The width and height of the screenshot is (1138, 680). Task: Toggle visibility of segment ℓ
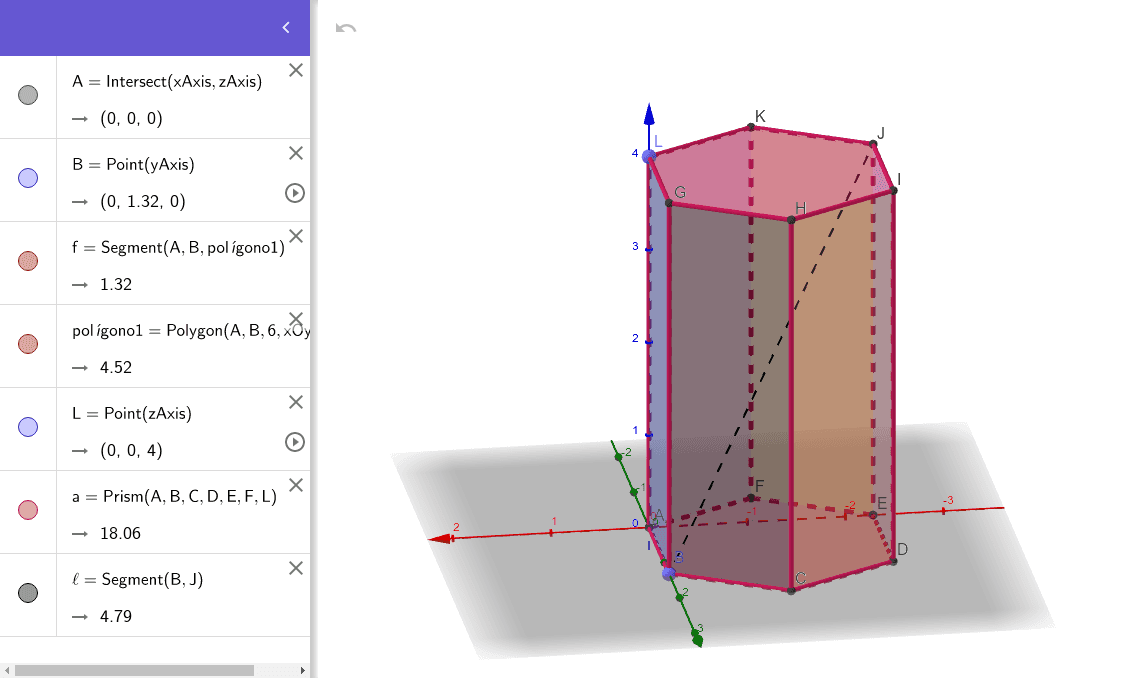point(28,593)
